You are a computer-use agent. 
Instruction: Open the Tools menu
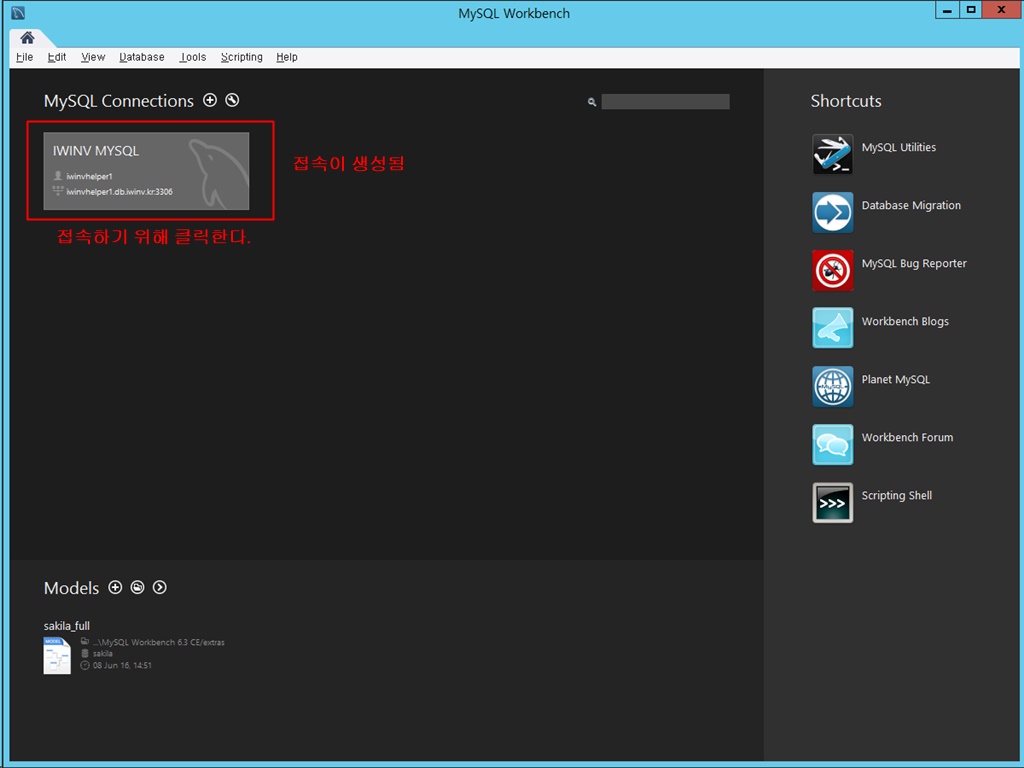193,57
